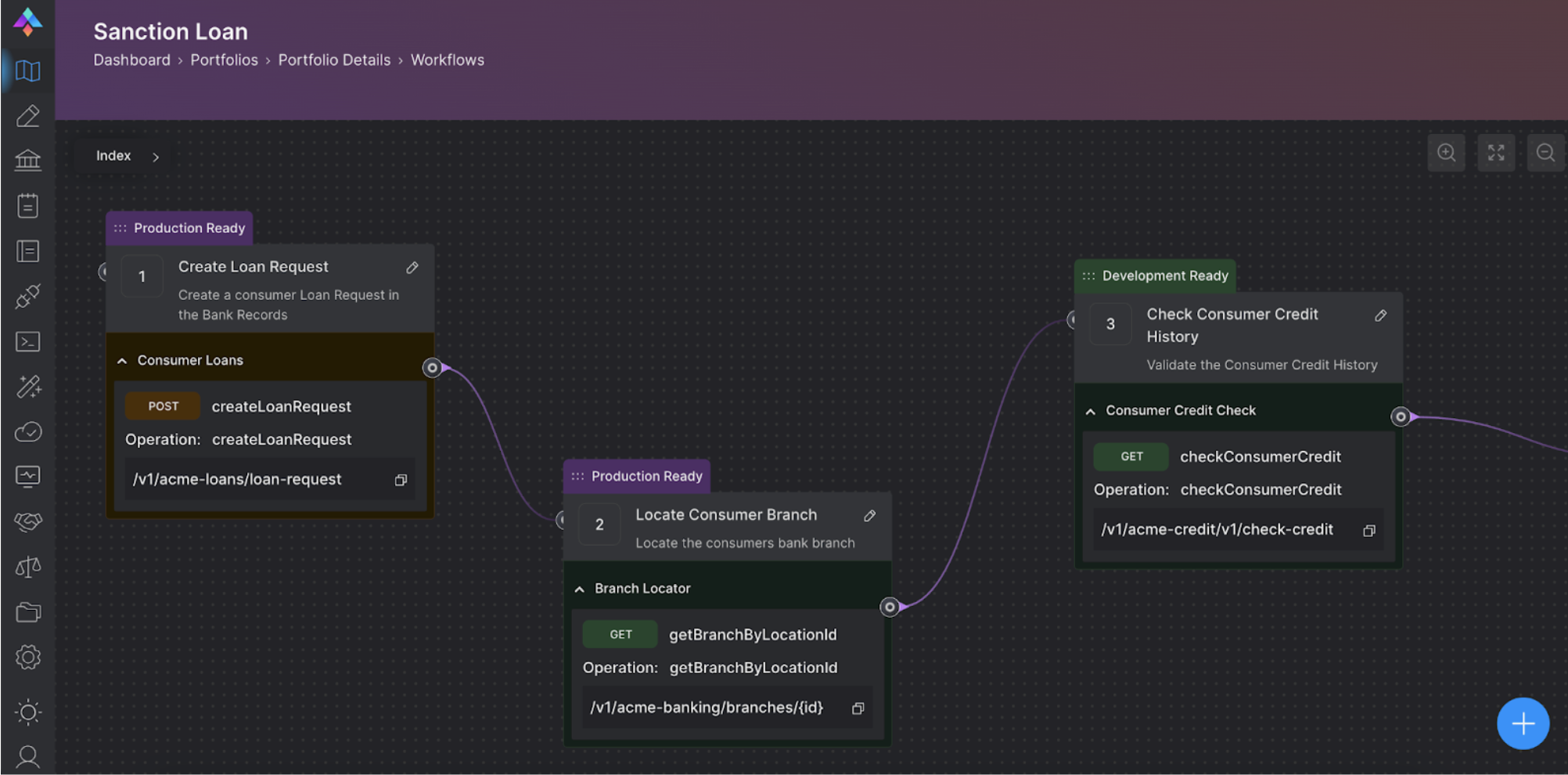This screenshot has width=1568, height=775.
Task: Click the Index label
Action: pos(113,156)
